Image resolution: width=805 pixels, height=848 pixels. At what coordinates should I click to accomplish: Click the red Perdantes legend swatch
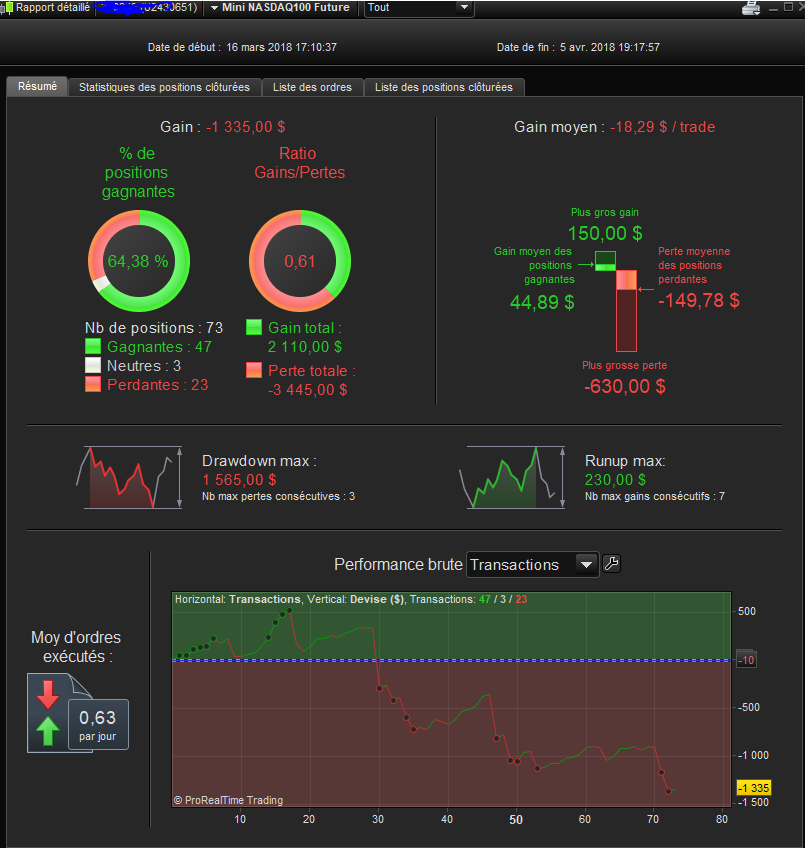93,384
